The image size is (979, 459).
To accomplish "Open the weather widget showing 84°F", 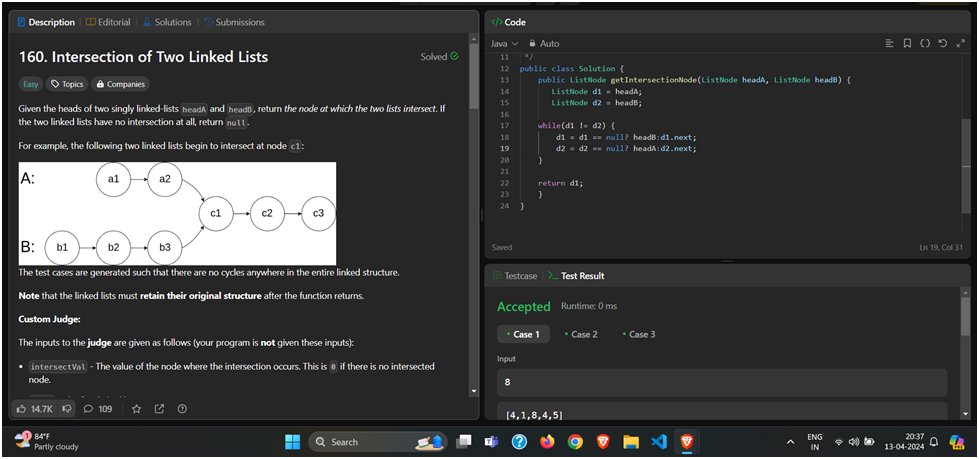I will (46, 442).
